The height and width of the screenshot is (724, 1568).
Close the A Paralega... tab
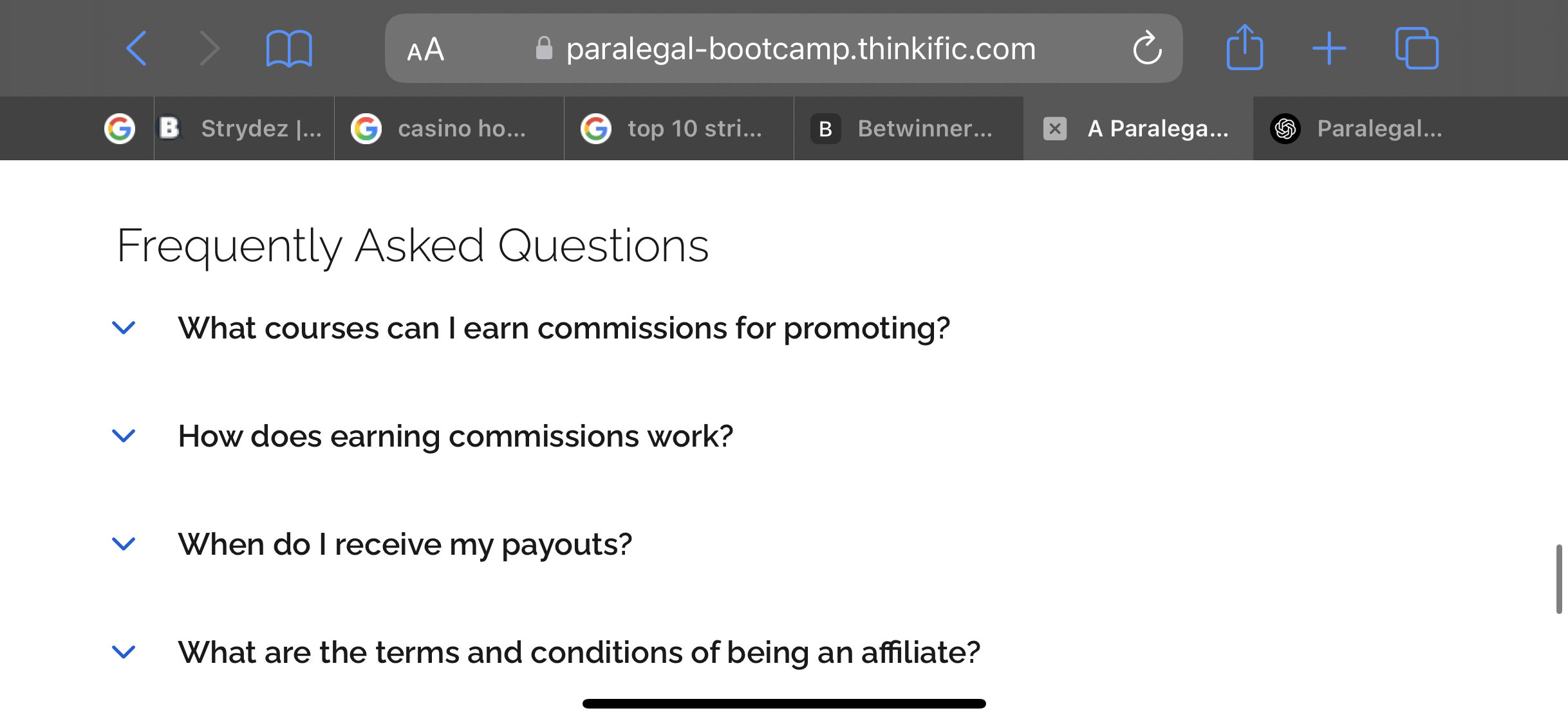coord(1055,129)
